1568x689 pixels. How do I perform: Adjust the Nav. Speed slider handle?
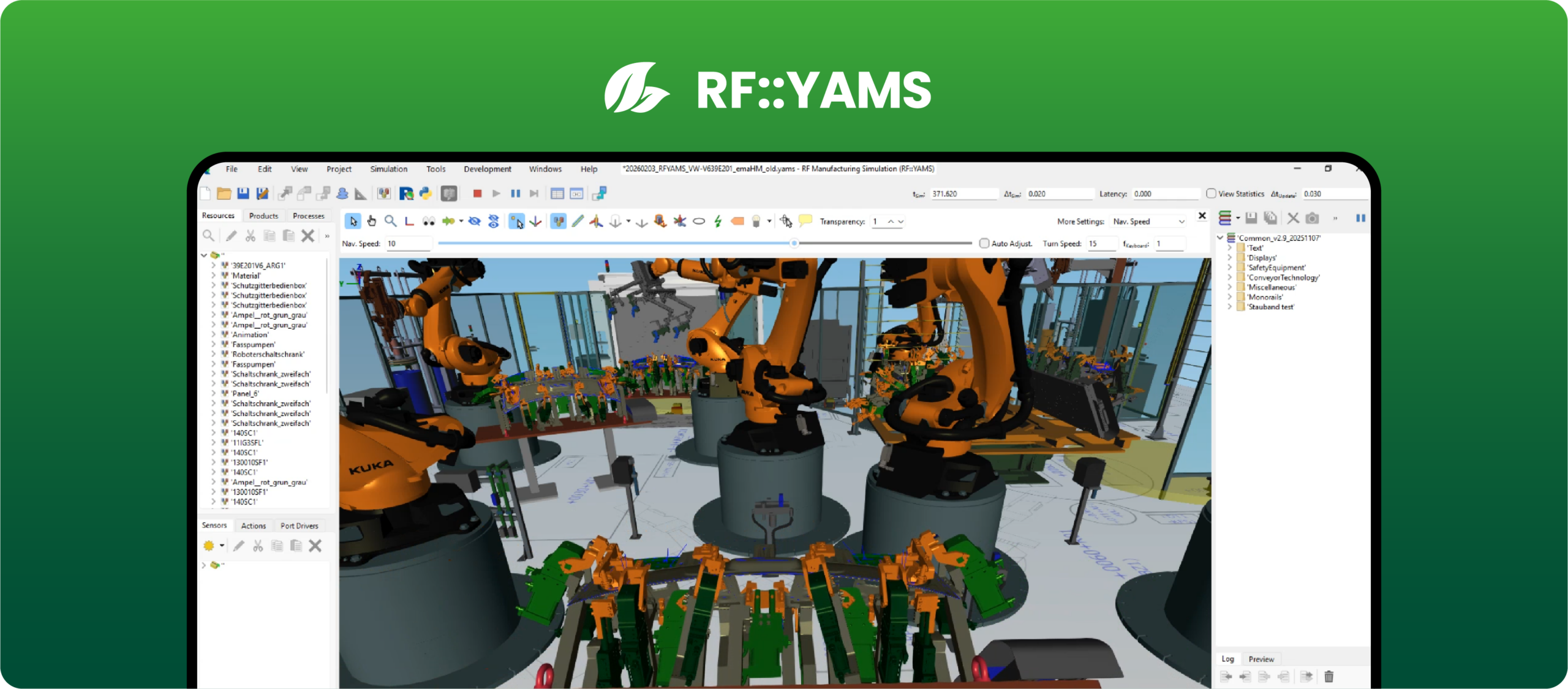click(794, 243)
